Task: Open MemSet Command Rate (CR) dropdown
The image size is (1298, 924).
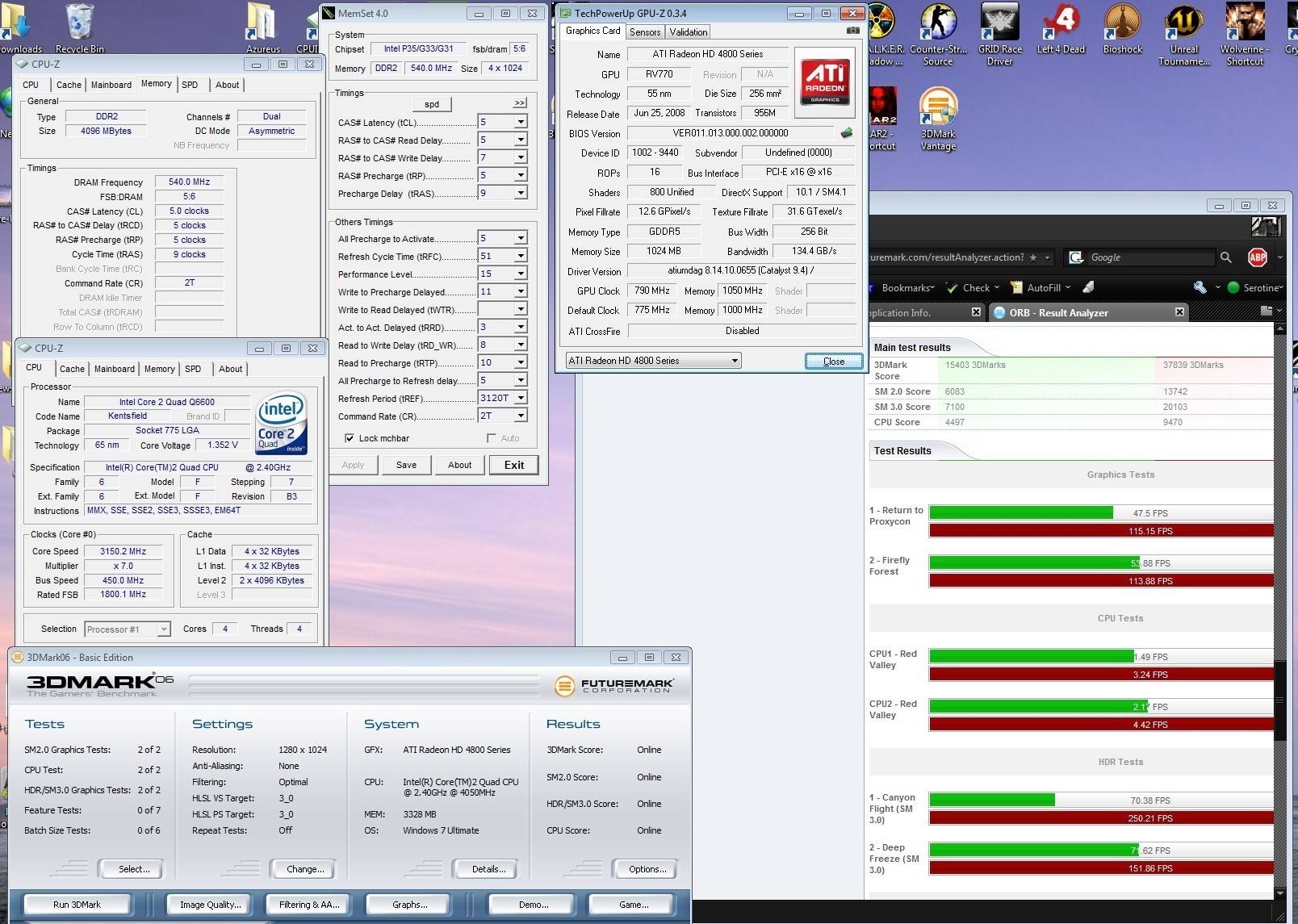Action: click(521, 416)
